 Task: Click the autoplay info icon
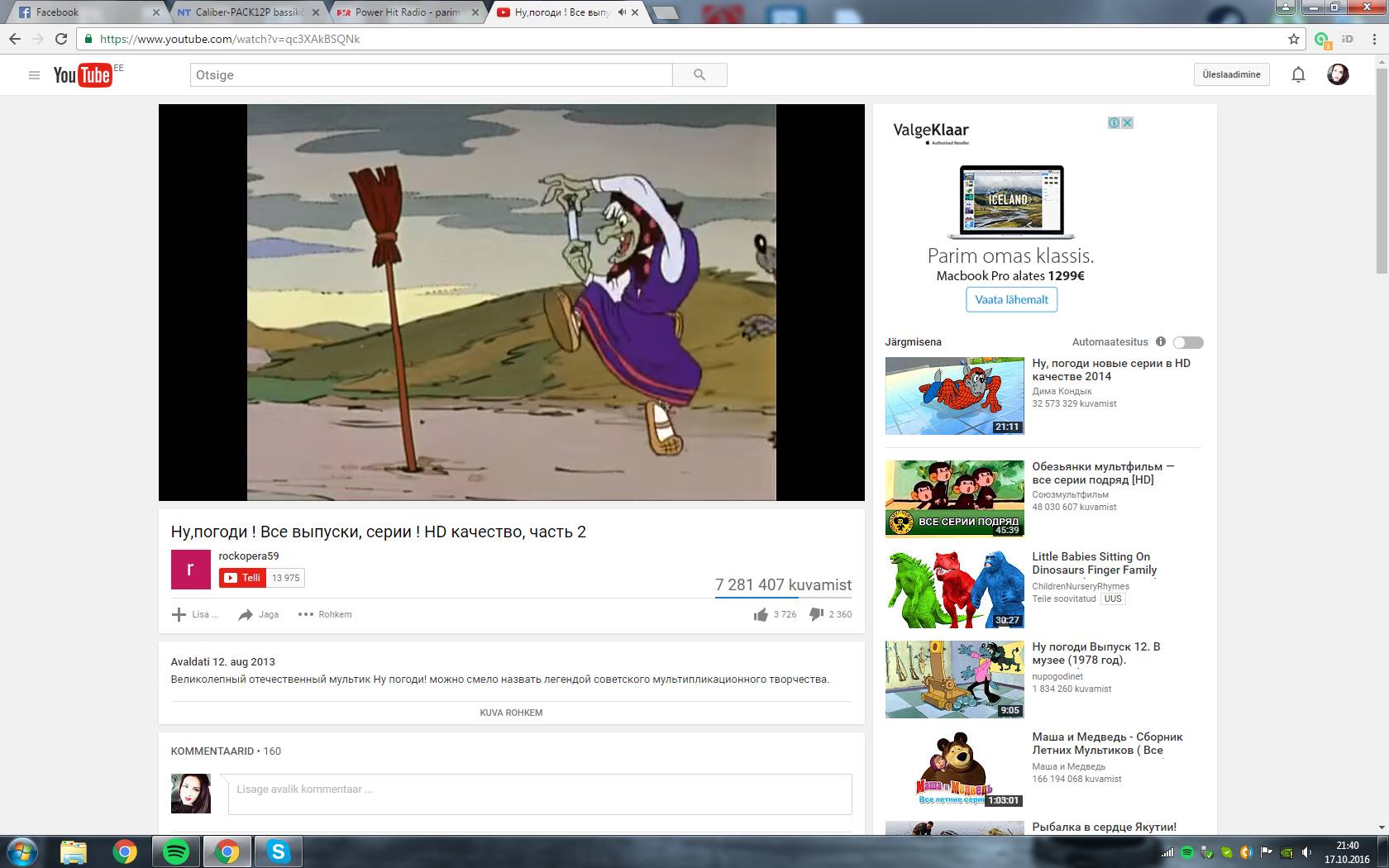coord(1161,341)
